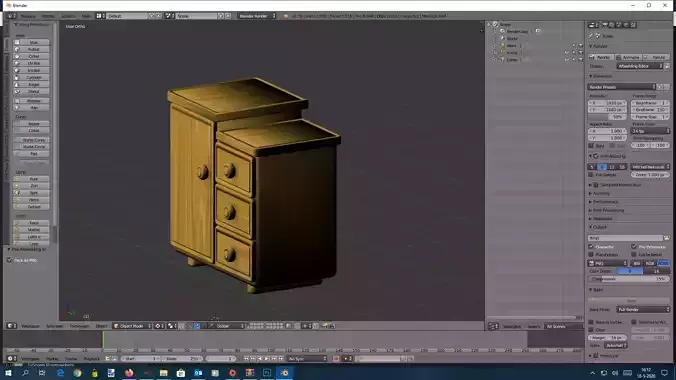
Task: Expand the Performance panel
Action: pos(605,201)
